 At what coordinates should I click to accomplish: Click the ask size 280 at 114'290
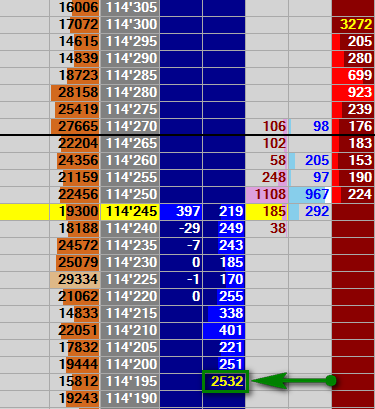354,58
